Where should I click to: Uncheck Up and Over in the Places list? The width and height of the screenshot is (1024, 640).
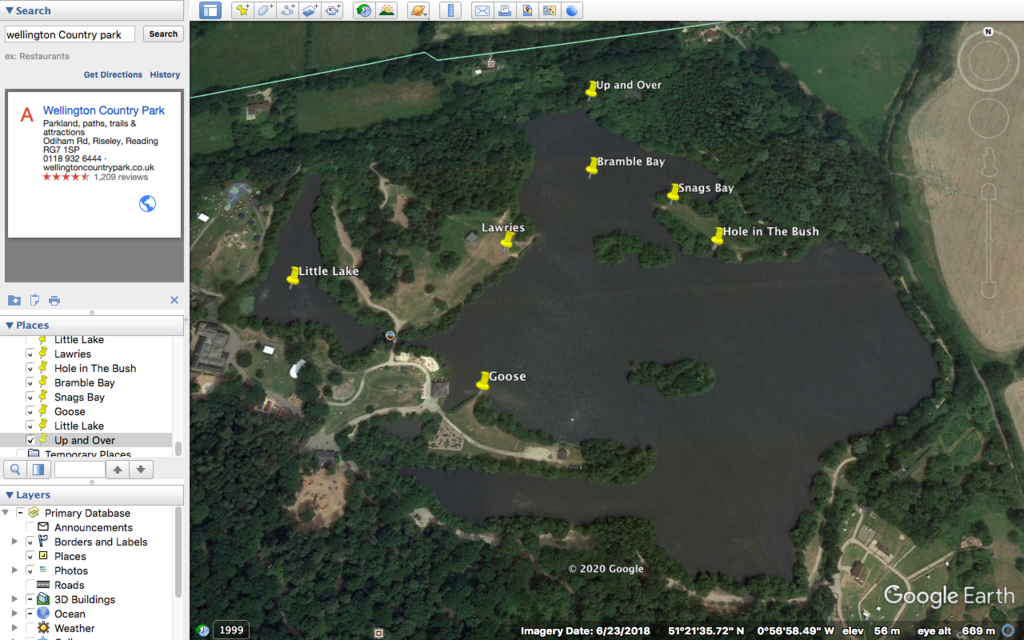[30, 440]
